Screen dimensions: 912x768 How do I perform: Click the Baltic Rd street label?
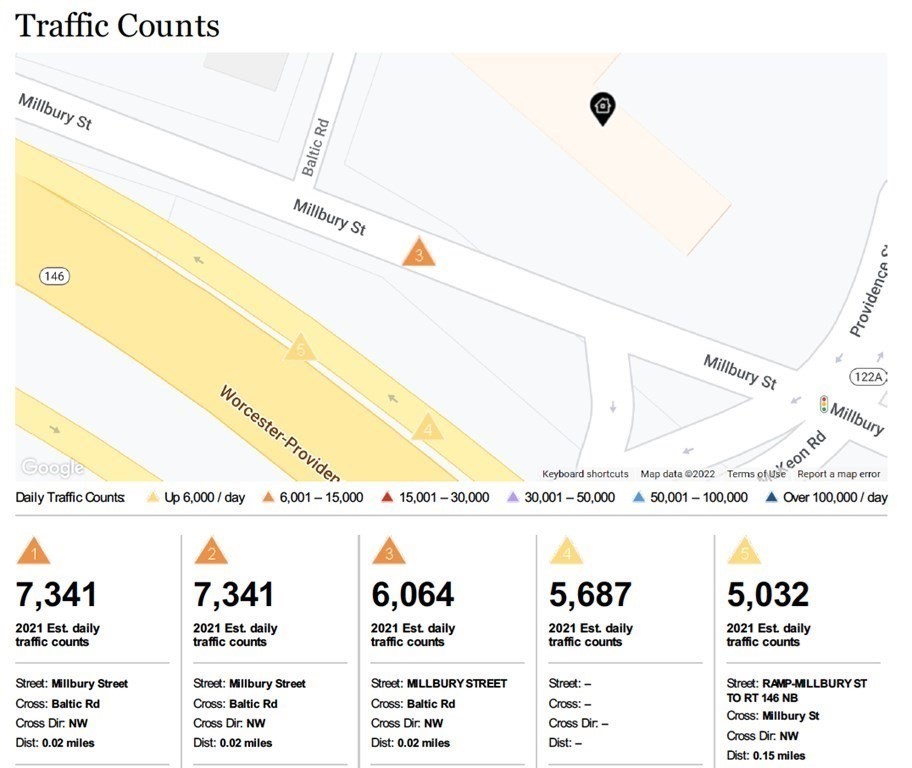click(x=315, y=148)
